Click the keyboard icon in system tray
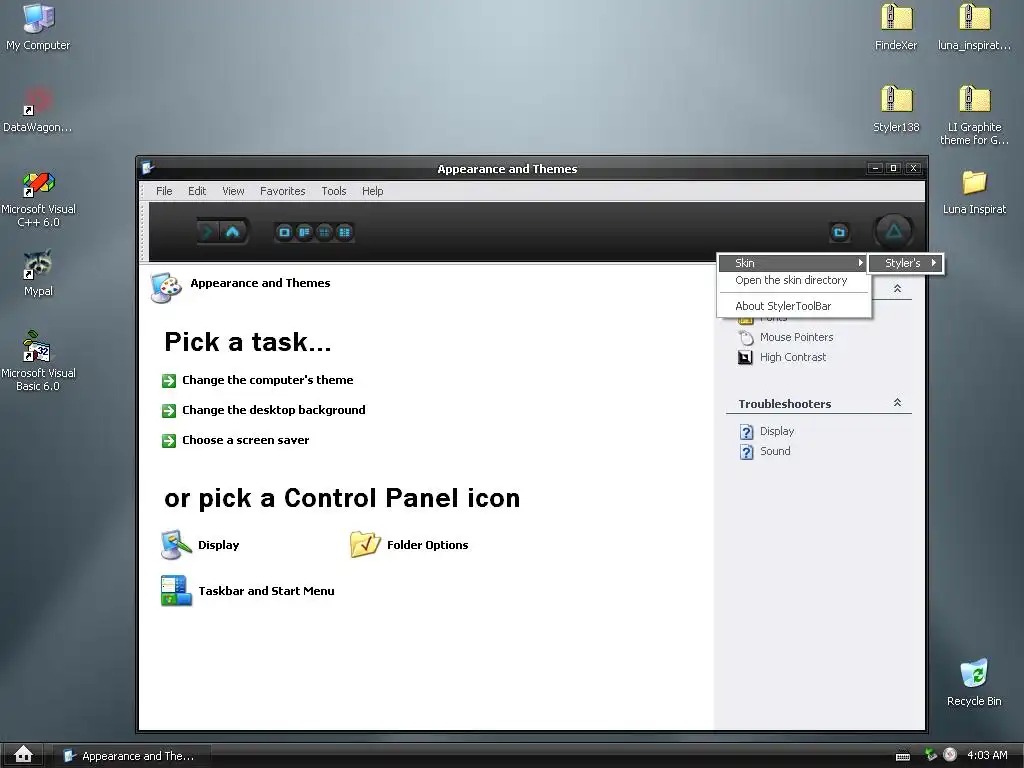1024x768 pixels. click(x=903, y=756)
